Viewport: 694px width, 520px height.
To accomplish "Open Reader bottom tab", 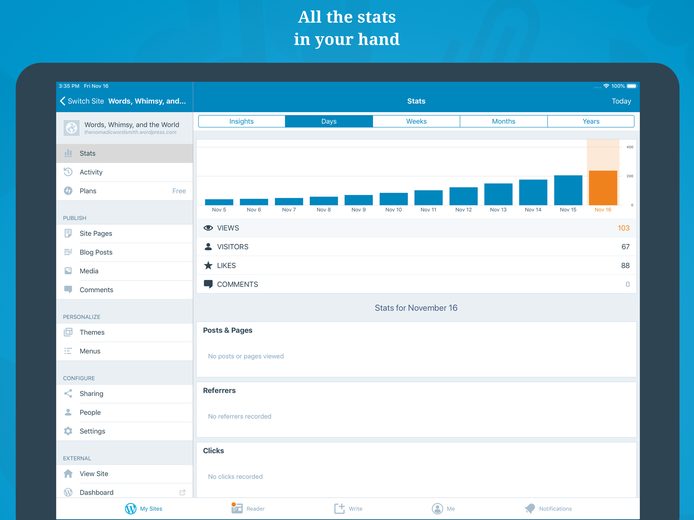I will (248, 508).
